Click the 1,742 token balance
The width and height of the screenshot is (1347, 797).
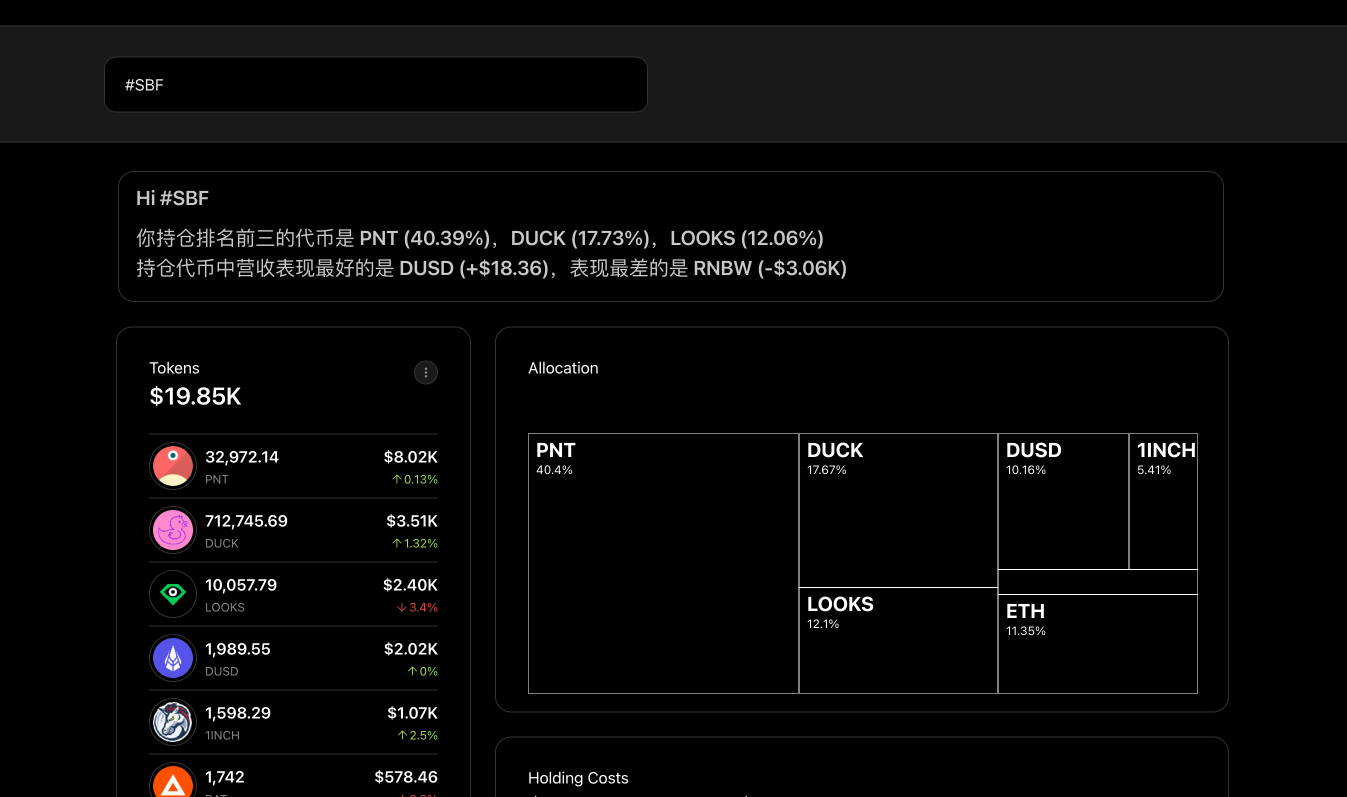[225, 777]
